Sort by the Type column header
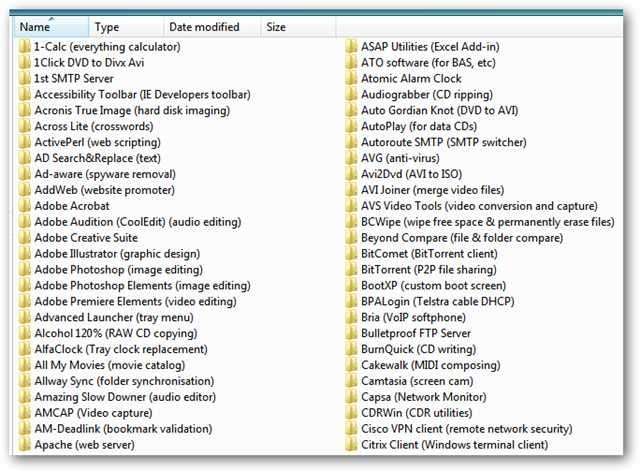The width and height of the screenshot is (640, 472). click(126, 27)
